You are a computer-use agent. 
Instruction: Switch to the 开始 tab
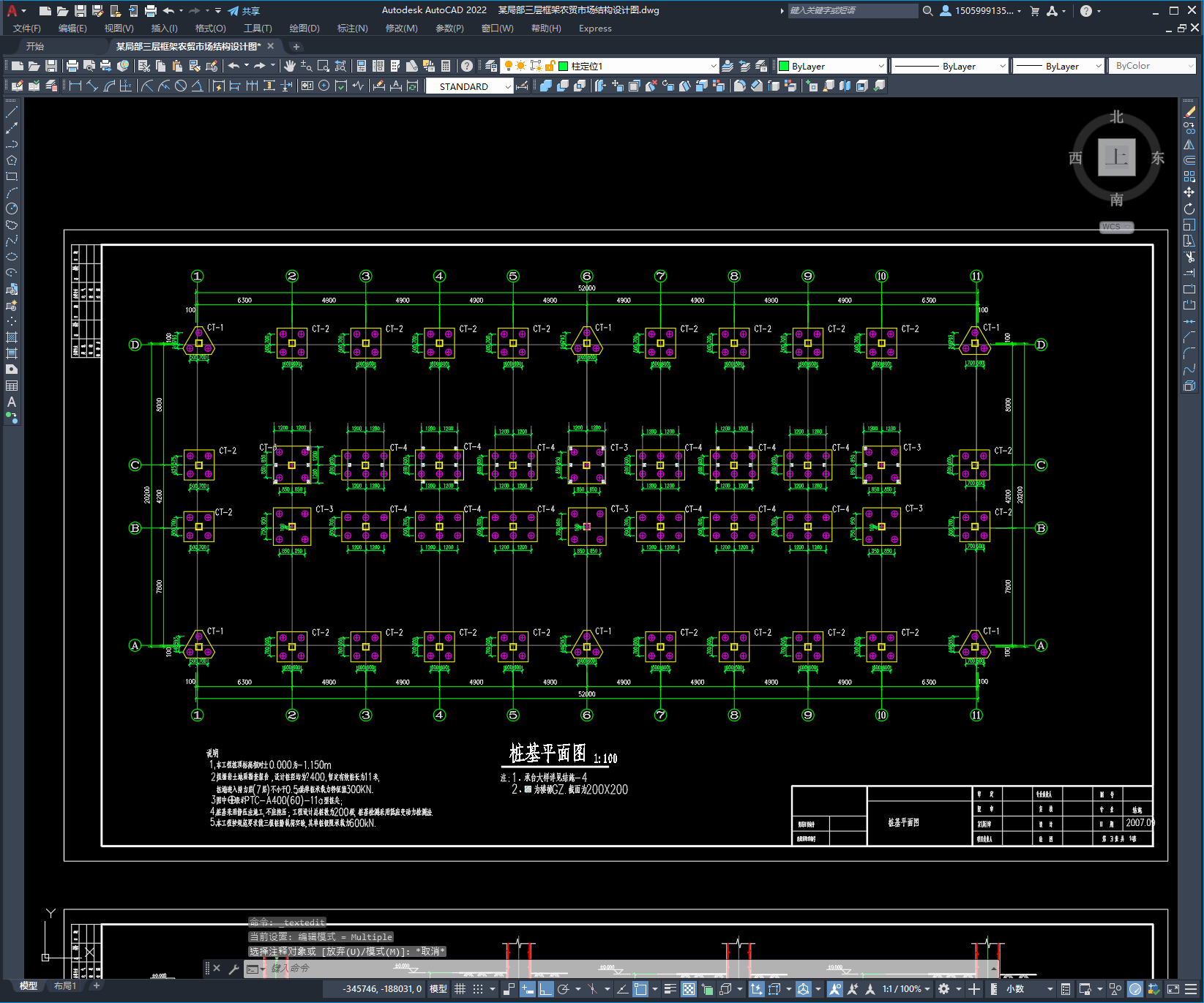click(x=35, y=46)
